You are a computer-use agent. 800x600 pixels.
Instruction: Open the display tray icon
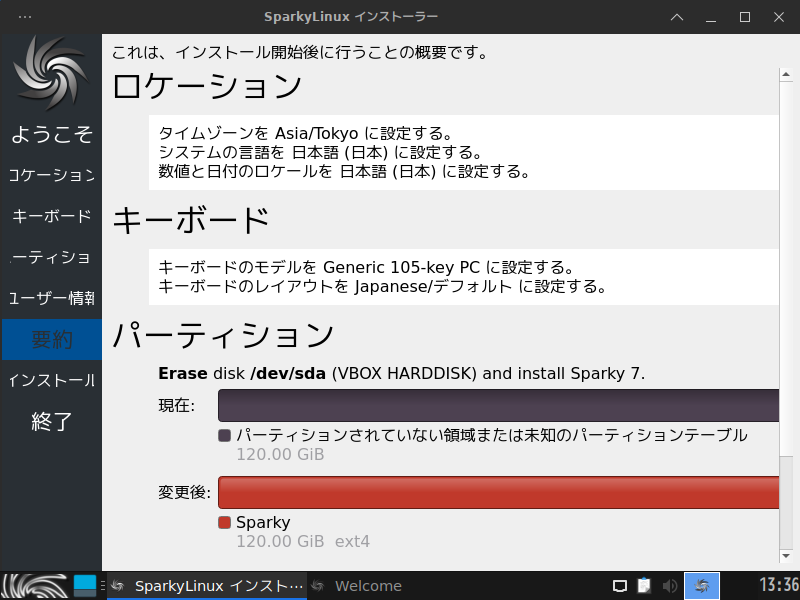619,586
